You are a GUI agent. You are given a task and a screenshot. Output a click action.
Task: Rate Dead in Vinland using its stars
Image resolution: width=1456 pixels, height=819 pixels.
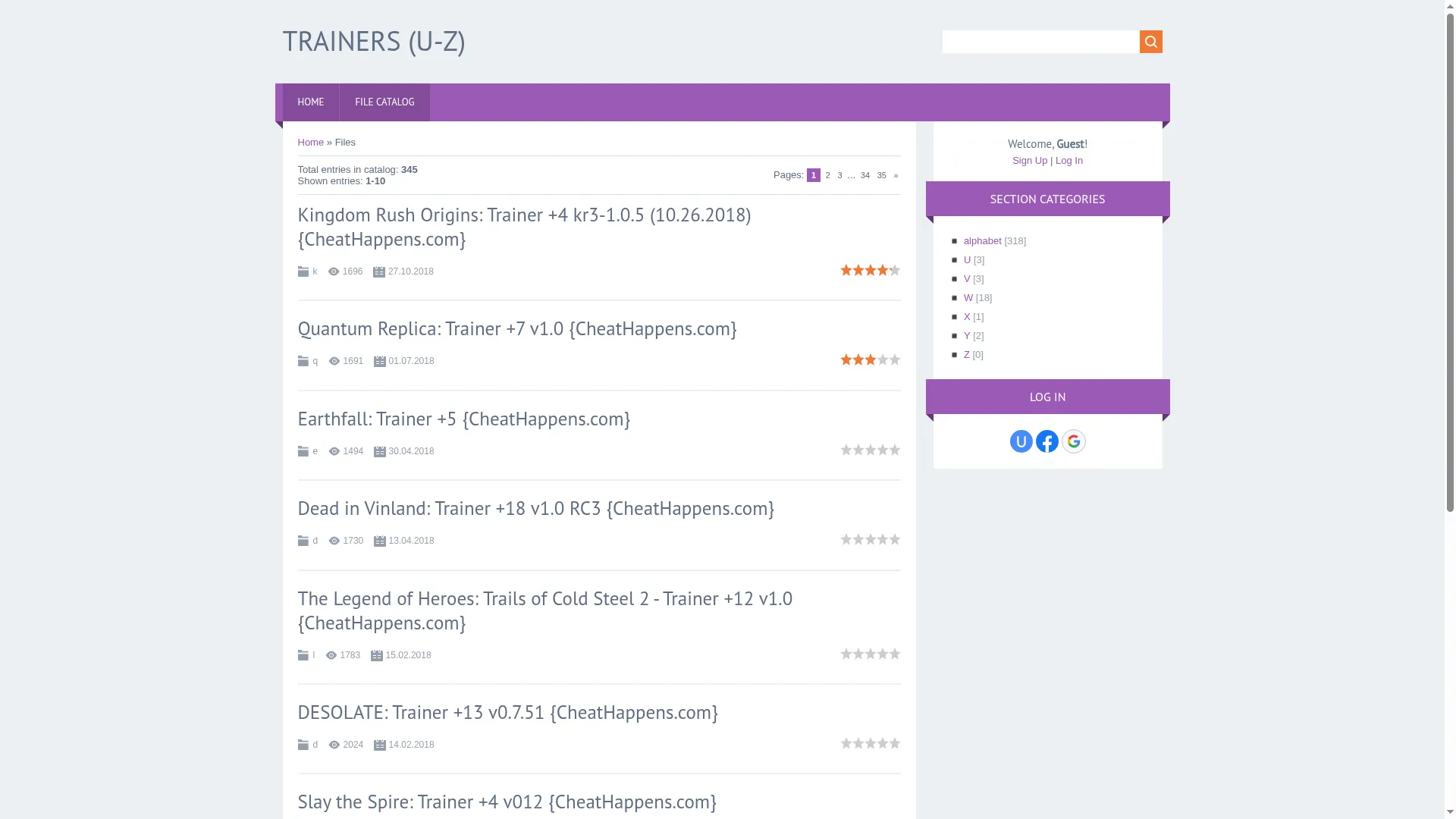click(x=871, y=539)
